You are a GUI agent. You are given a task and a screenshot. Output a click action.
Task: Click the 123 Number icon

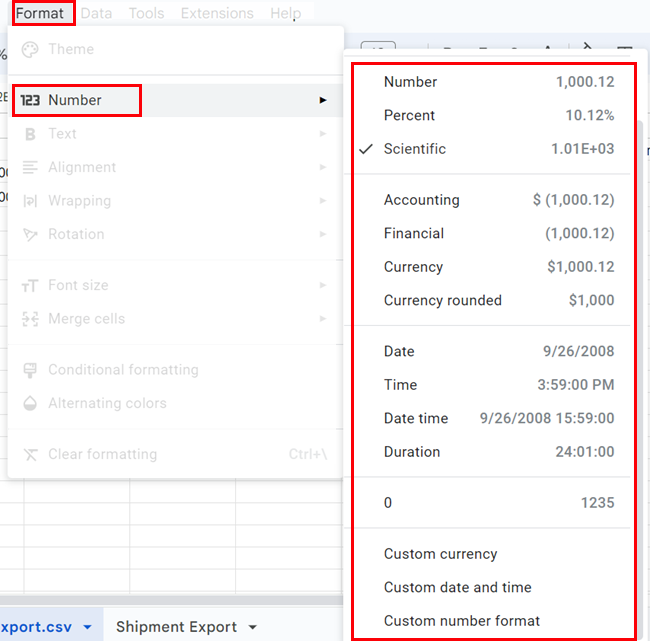[x=30, y=100]
